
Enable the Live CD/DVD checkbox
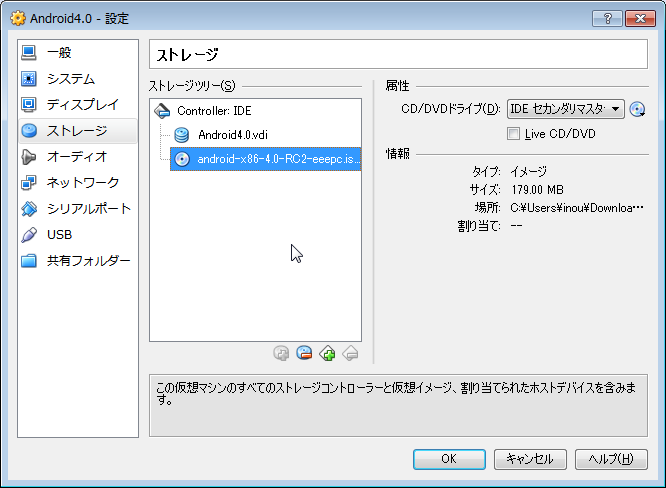tap(513, 134)
